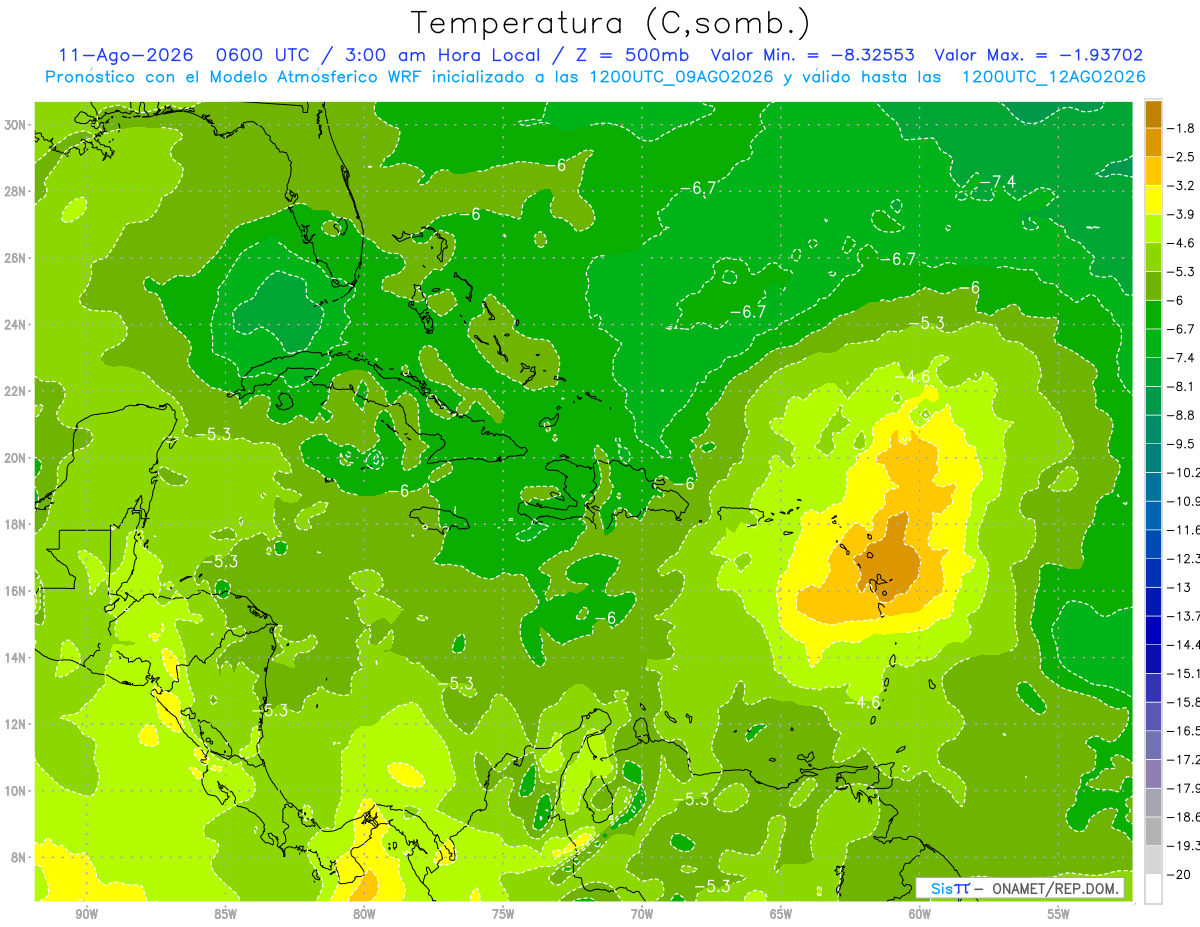Screen dimensions: 1200x927
Task: Click the color scale label "-3.2"
Action: coord(1183,186)
